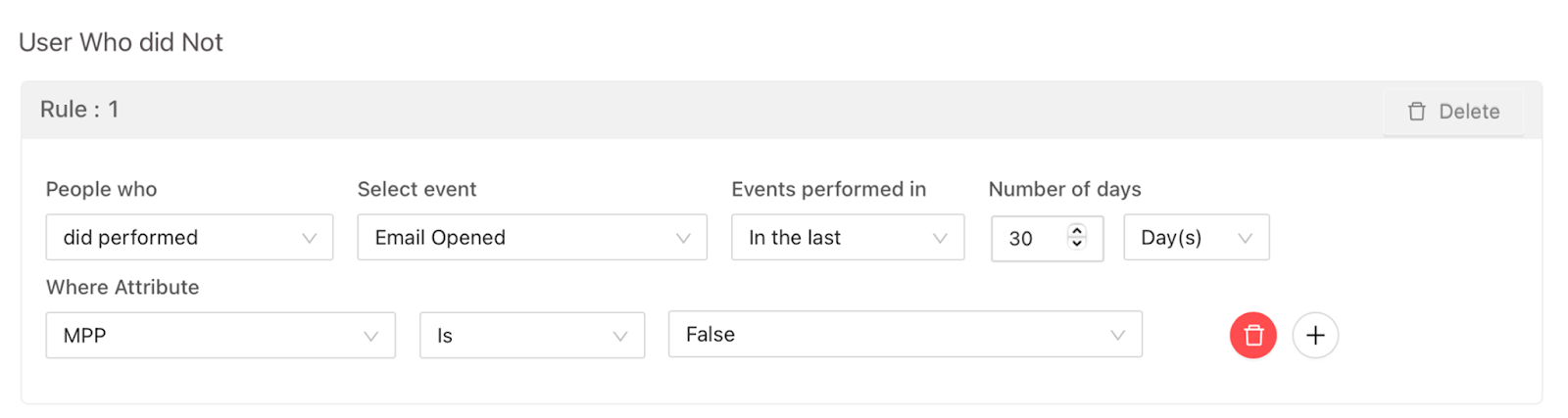
Task: Click the 'Where Attribute' label
Action: [x=122, y=287]
